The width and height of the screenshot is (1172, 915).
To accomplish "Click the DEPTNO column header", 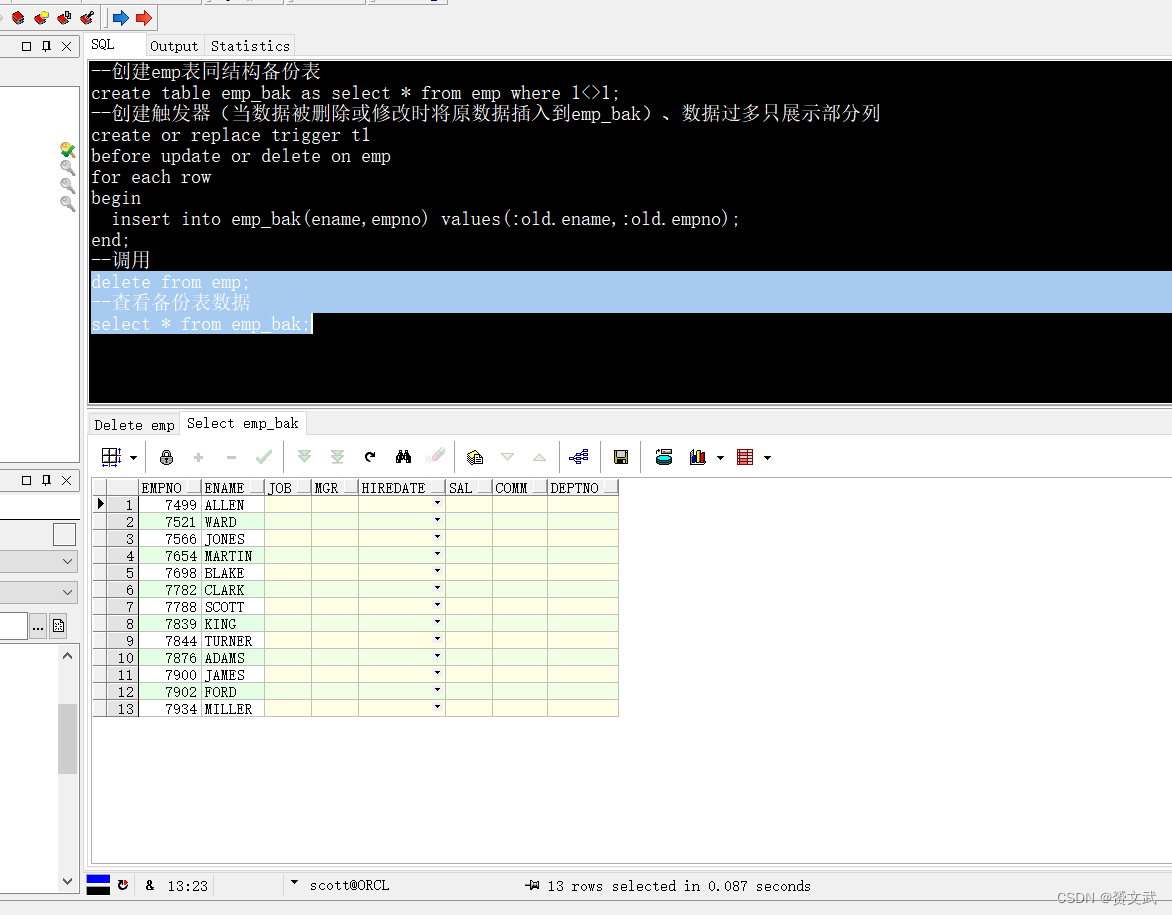I will [583, 488].
